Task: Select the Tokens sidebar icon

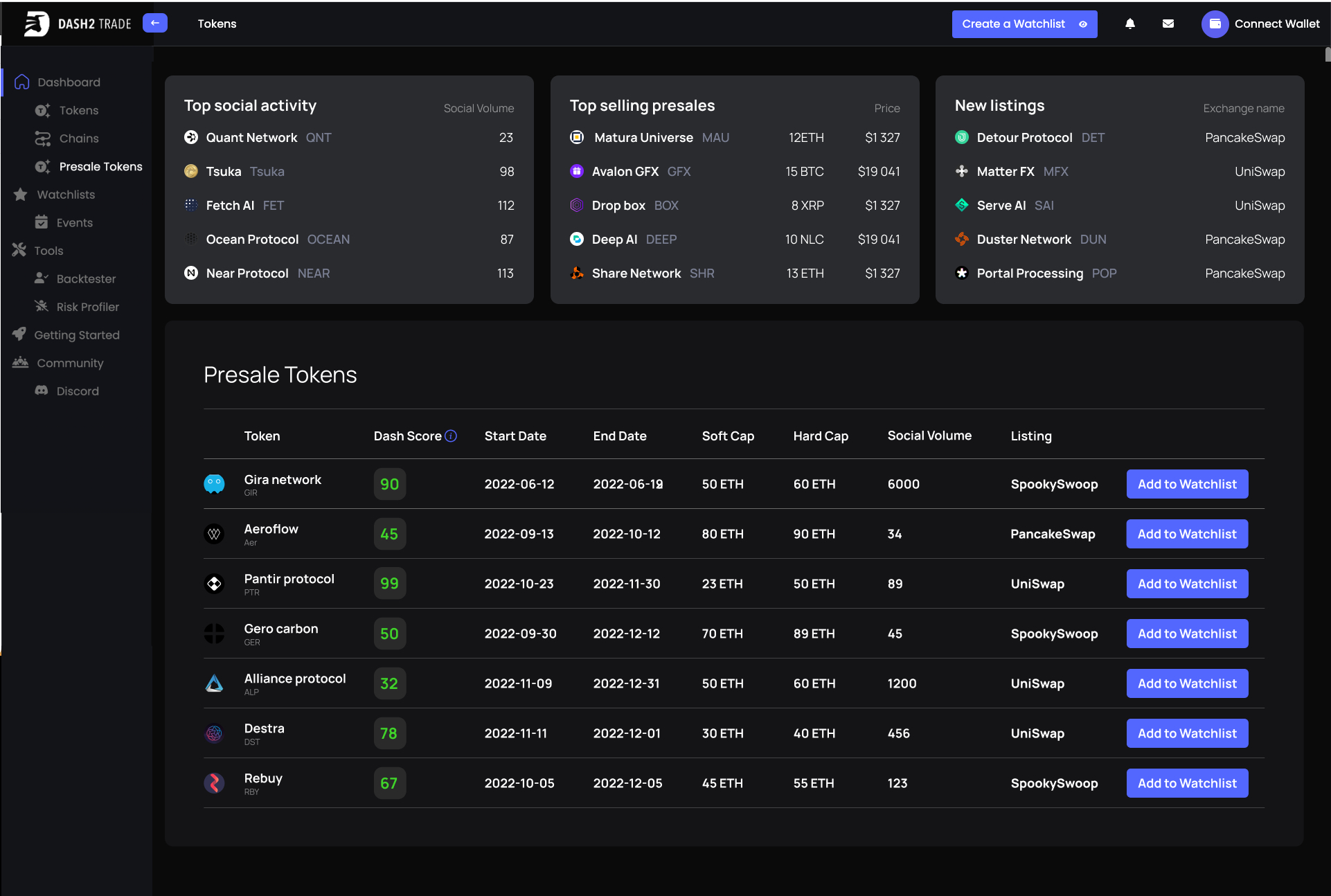Action: click(42, 110)
